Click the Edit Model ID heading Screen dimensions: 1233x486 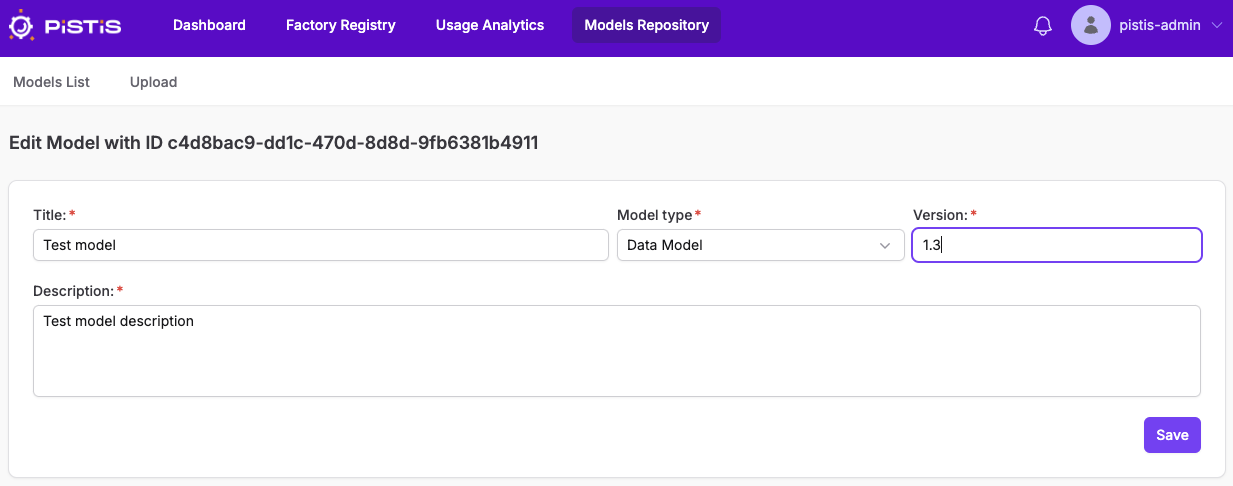(274, 143)
